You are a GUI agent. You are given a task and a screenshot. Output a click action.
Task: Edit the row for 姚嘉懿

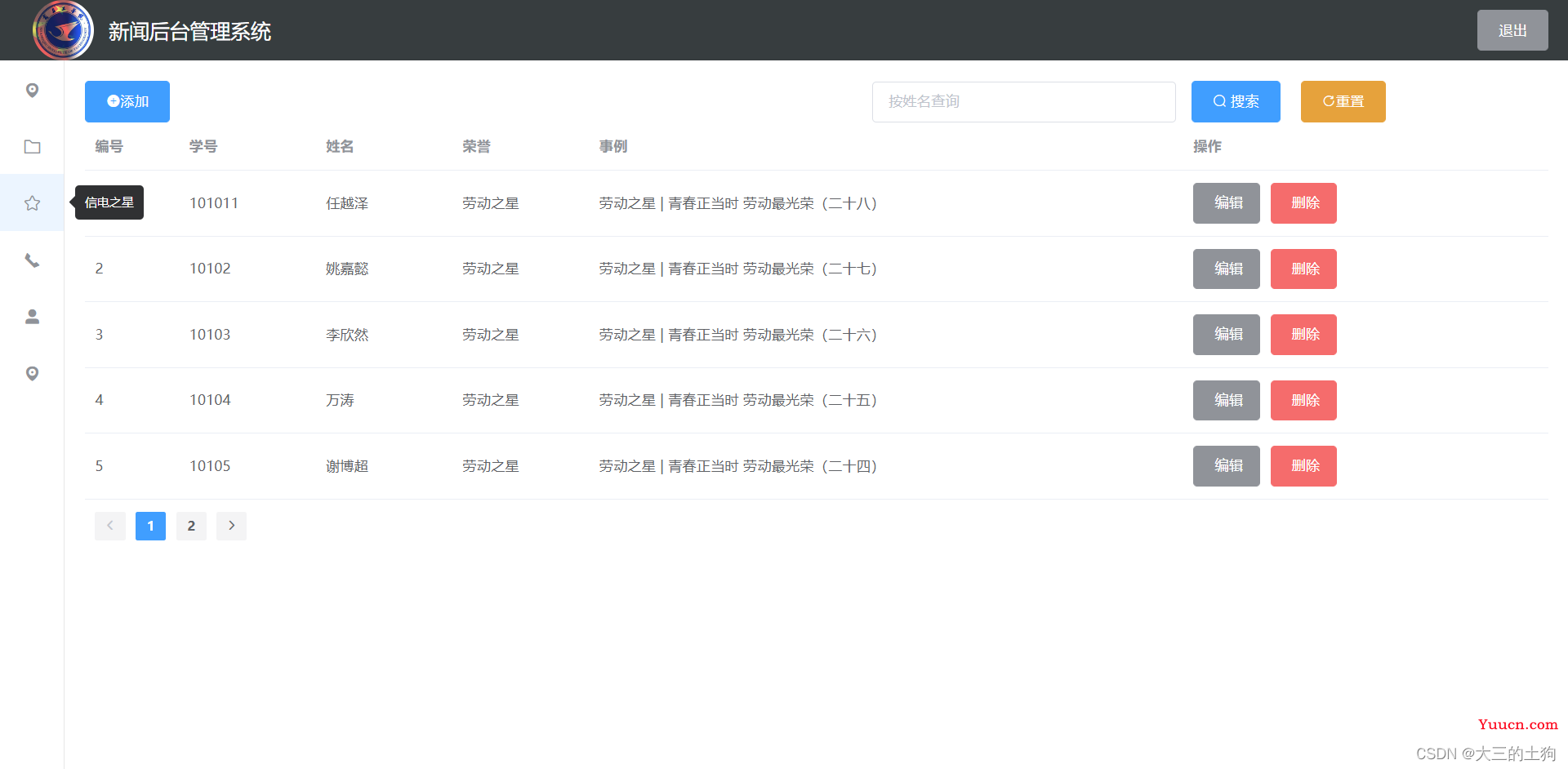click(x=1226, y=269)
